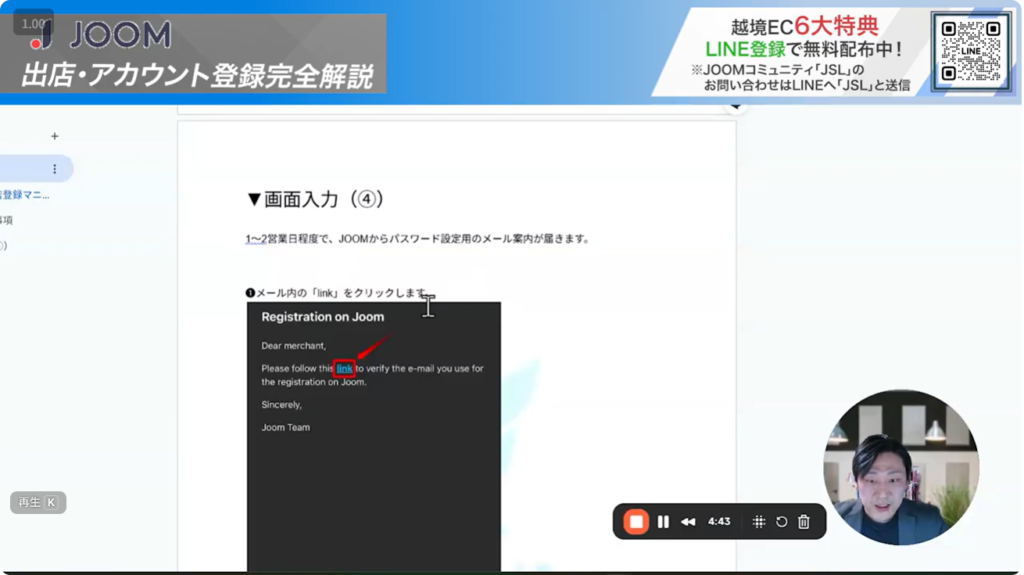Delete the recording with trash icon
The height and width of the screenshot is (575, 1024).
[804, 522]
